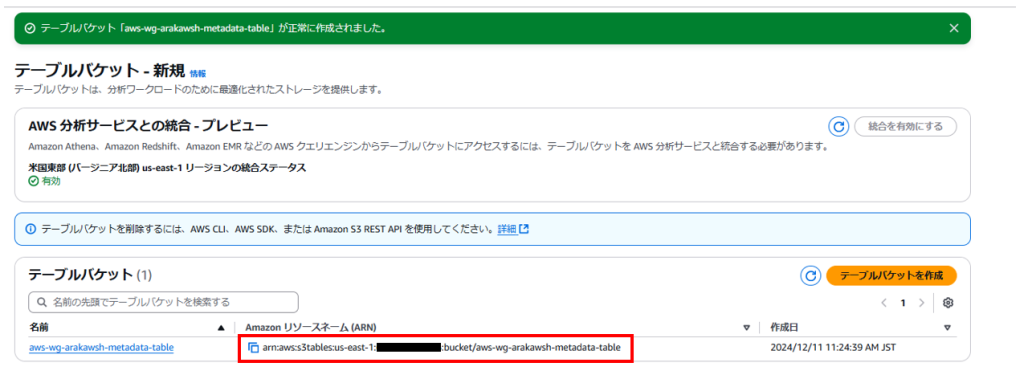Select page 1 in pagination
This screenshot has width=1024, height=379.
point(903,303)
